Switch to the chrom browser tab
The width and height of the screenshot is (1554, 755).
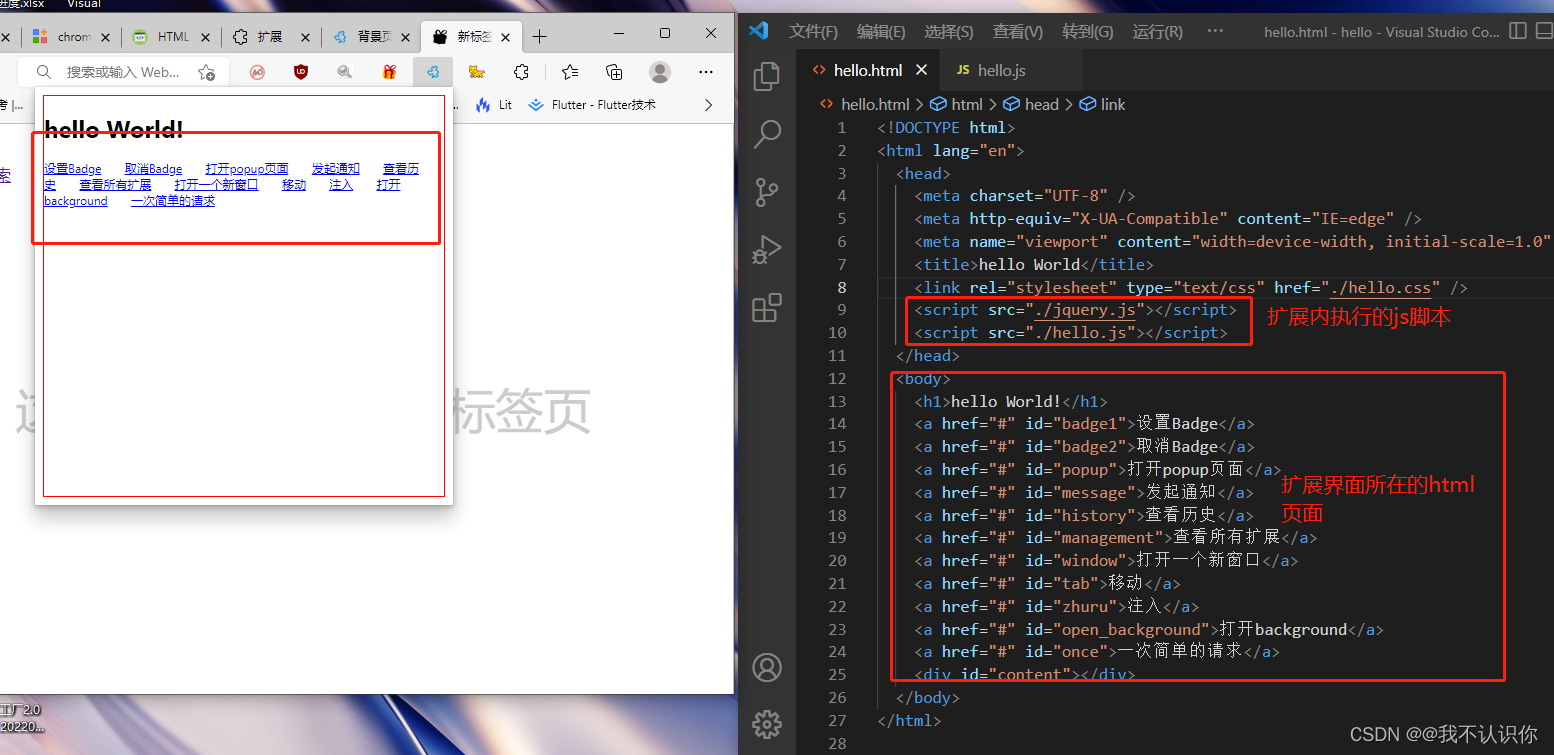[x=70, y=37]
